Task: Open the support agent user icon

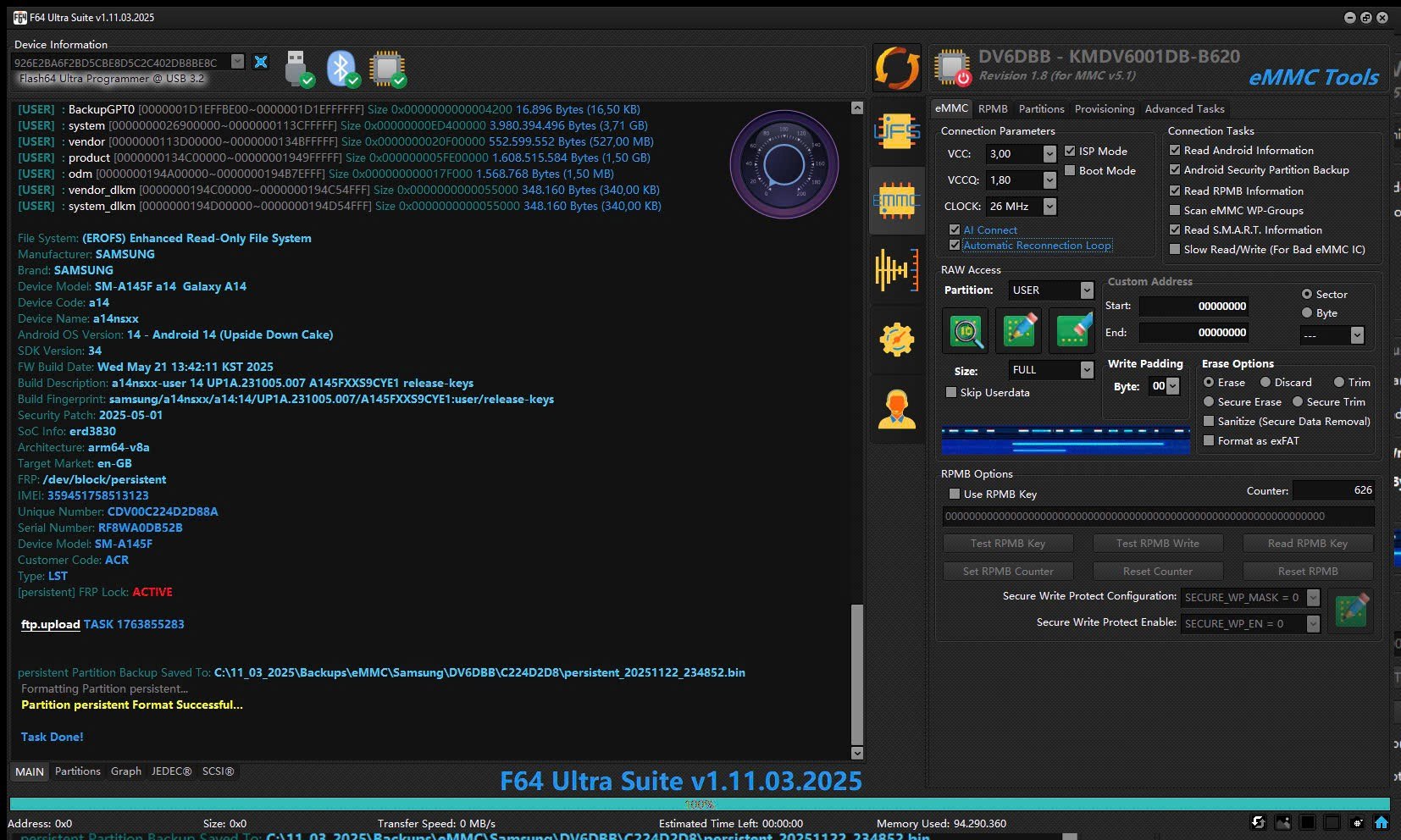Action: [897, 409]
